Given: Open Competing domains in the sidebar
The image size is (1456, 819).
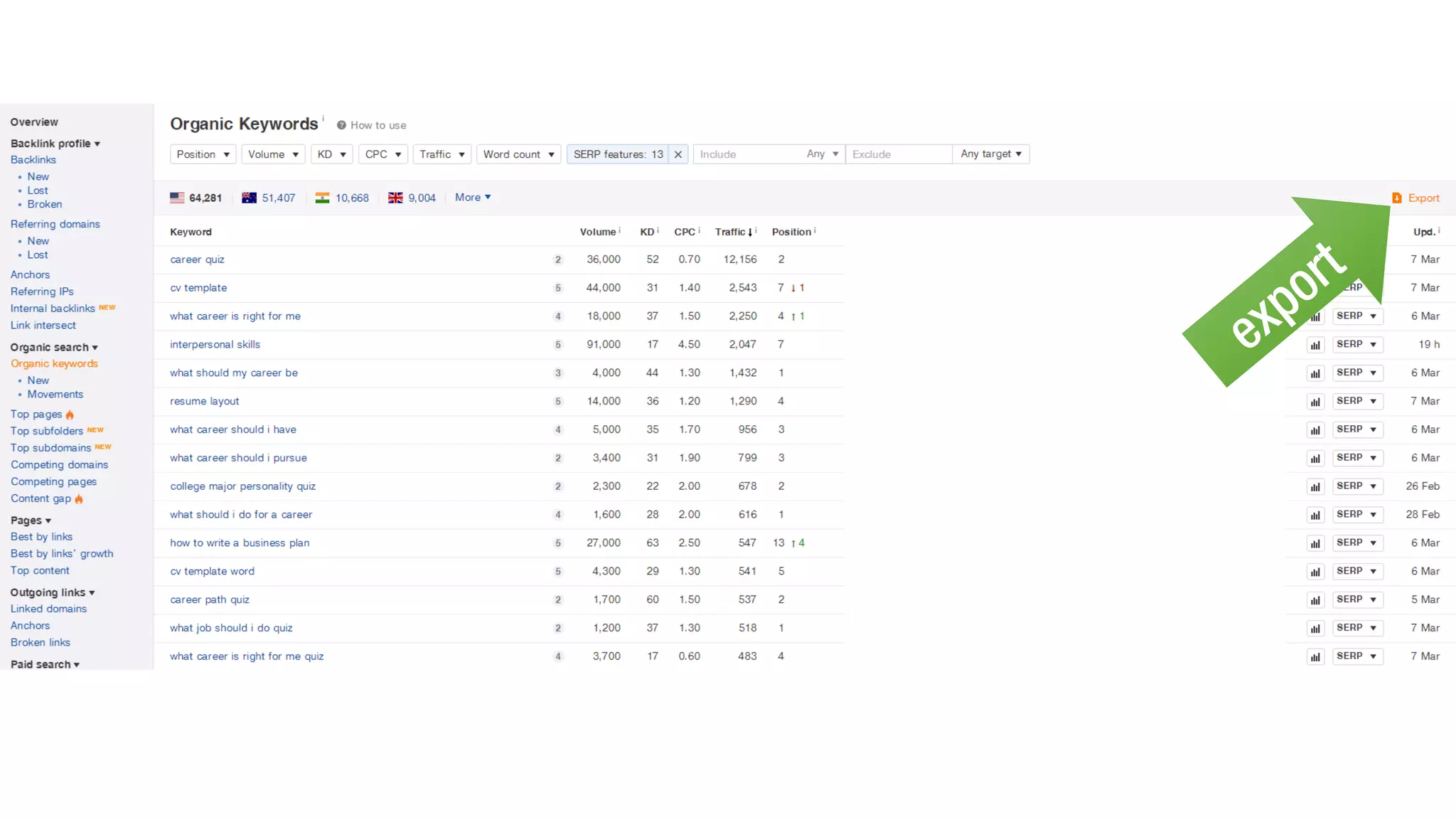Looking at the screenshot, I should pyautogui.click(x=59, y=464).
